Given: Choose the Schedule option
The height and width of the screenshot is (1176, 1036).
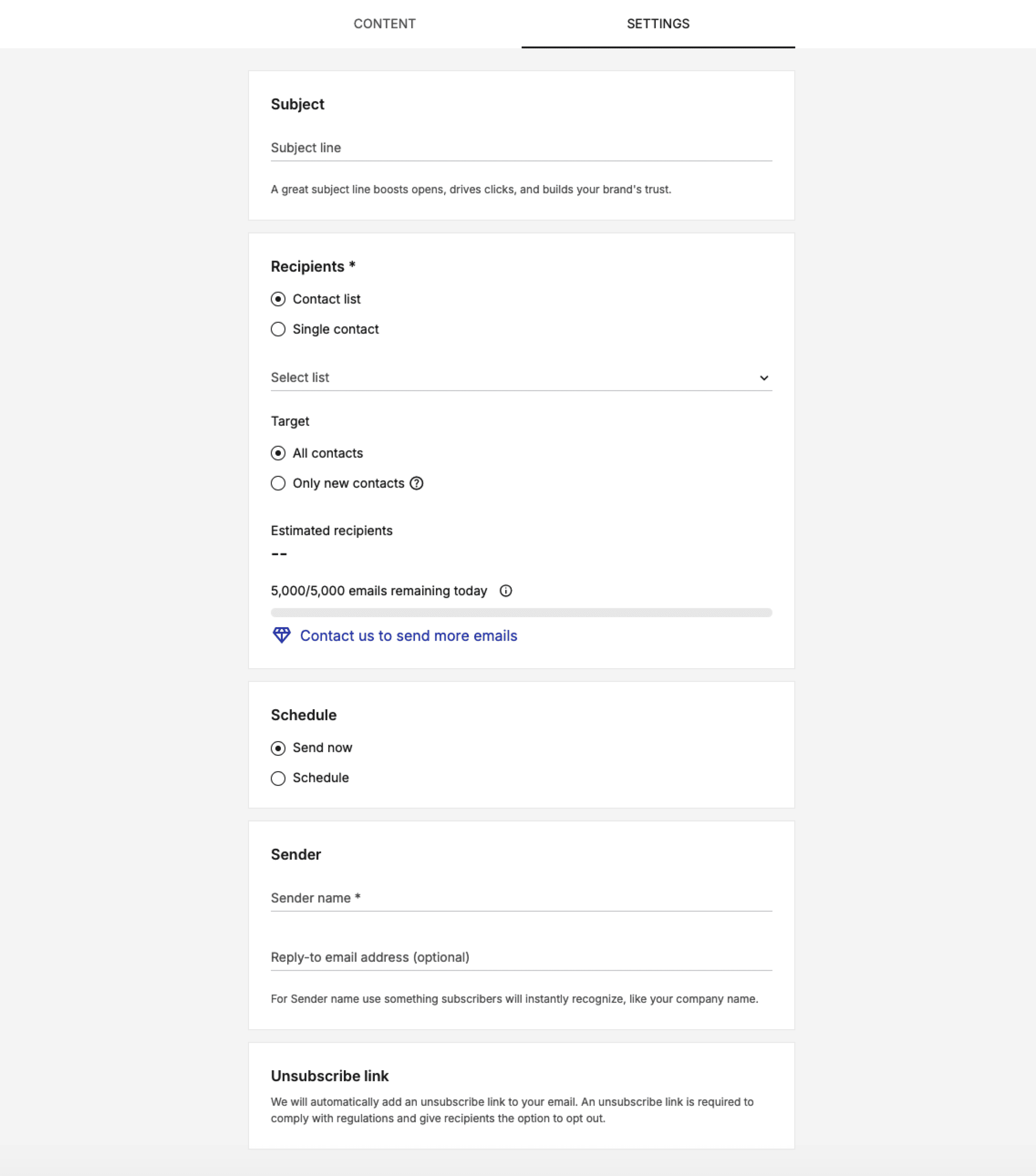Looking at the screenshot, I should 279,778.
